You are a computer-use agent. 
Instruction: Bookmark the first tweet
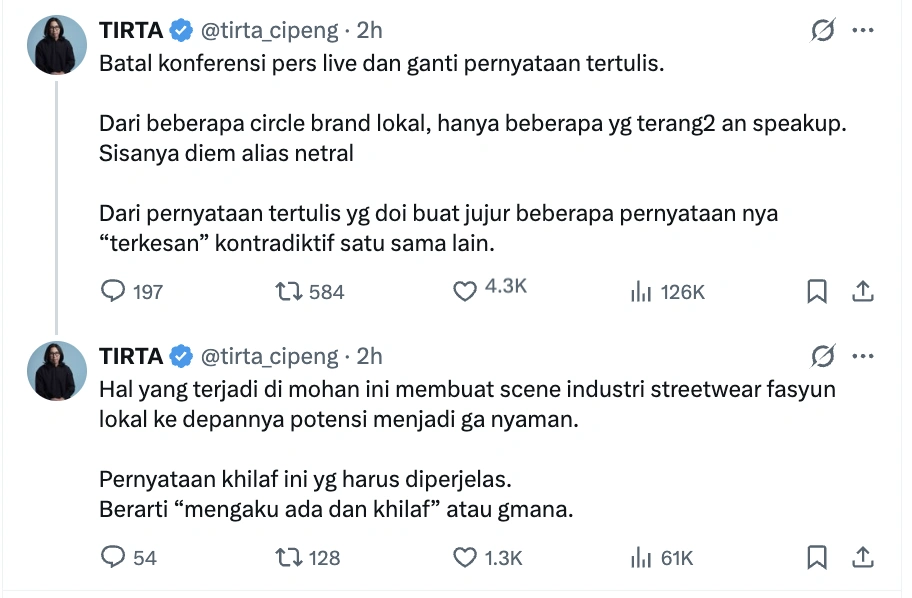818,291
